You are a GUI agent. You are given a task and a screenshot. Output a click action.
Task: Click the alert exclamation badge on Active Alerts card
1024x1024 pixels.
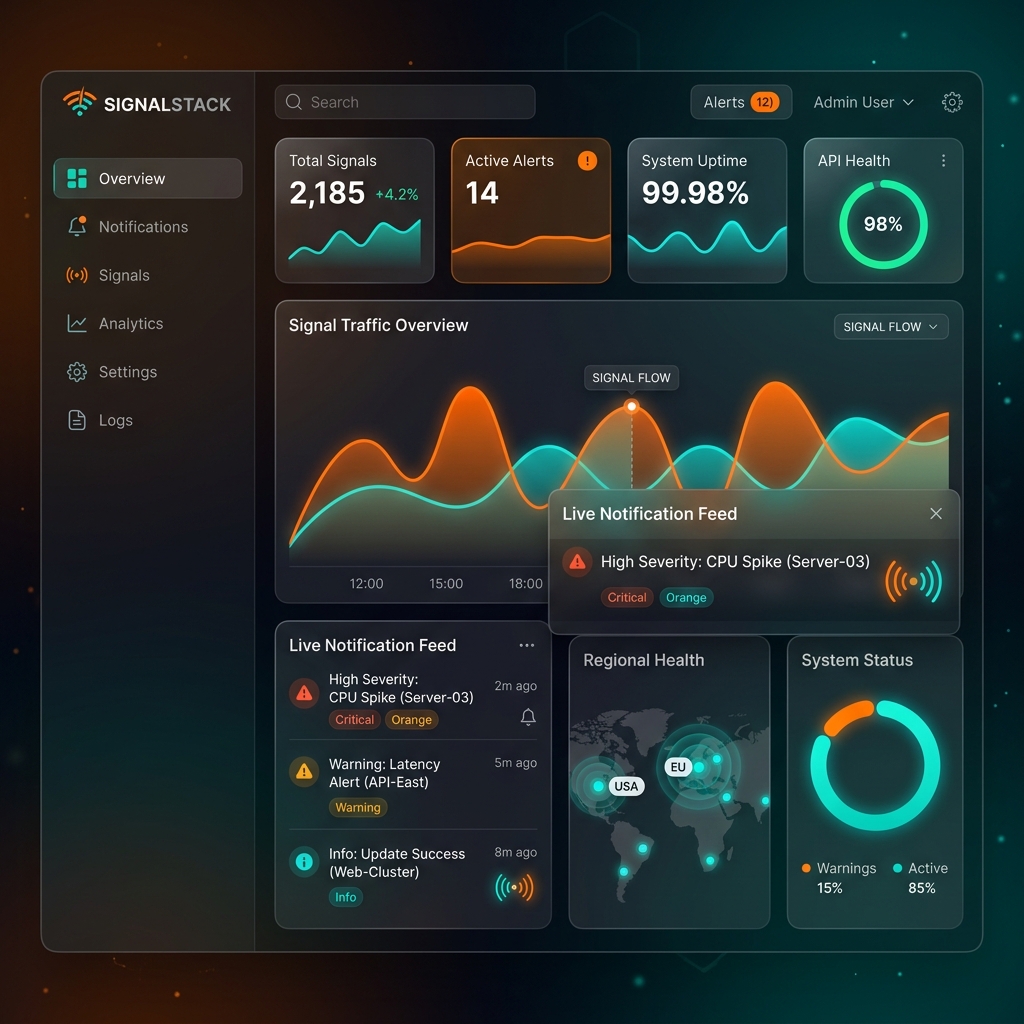[x=588, y=160]
